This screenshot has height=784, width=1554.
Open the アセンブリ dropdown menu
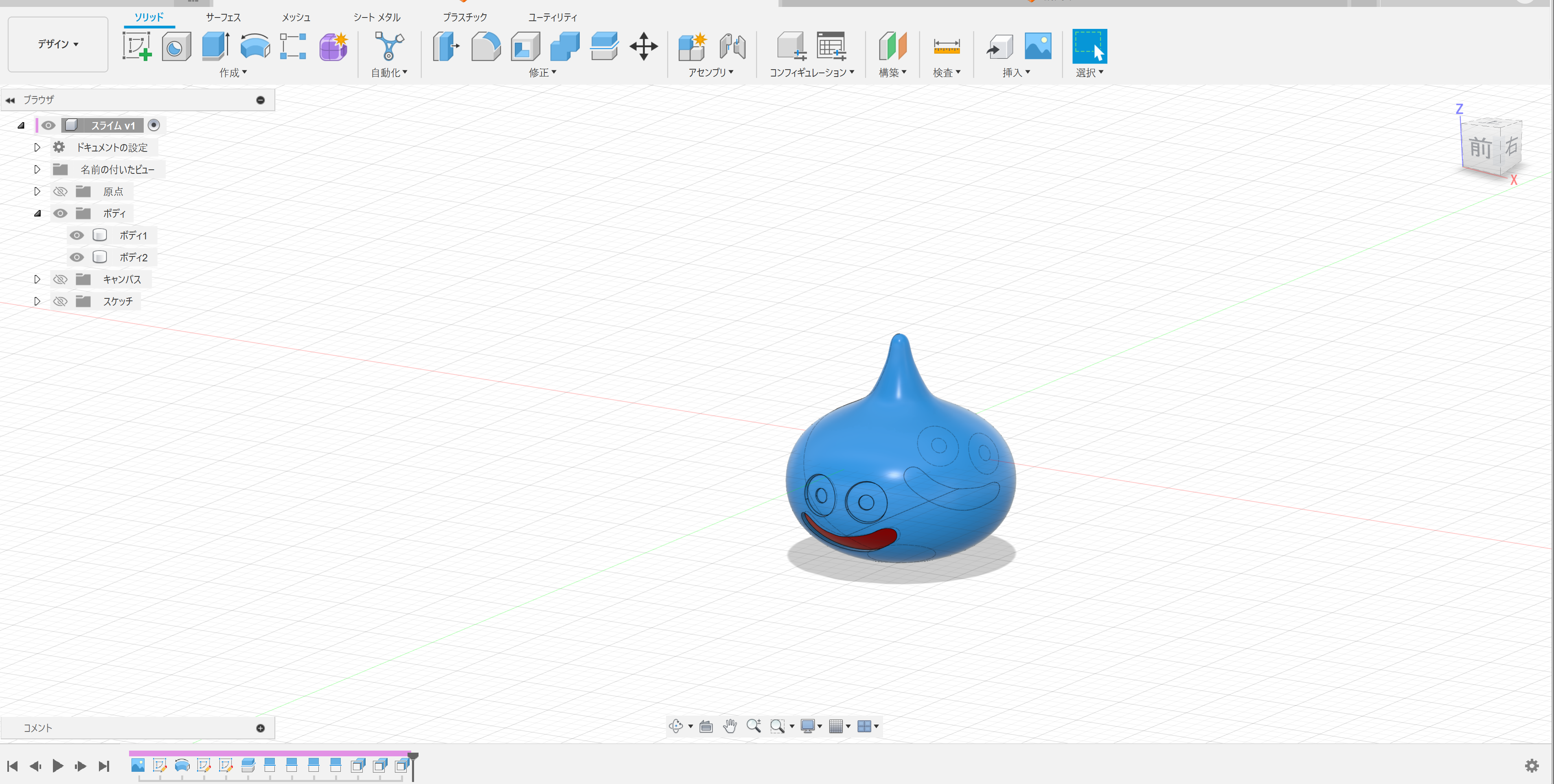tap(711, 72)
